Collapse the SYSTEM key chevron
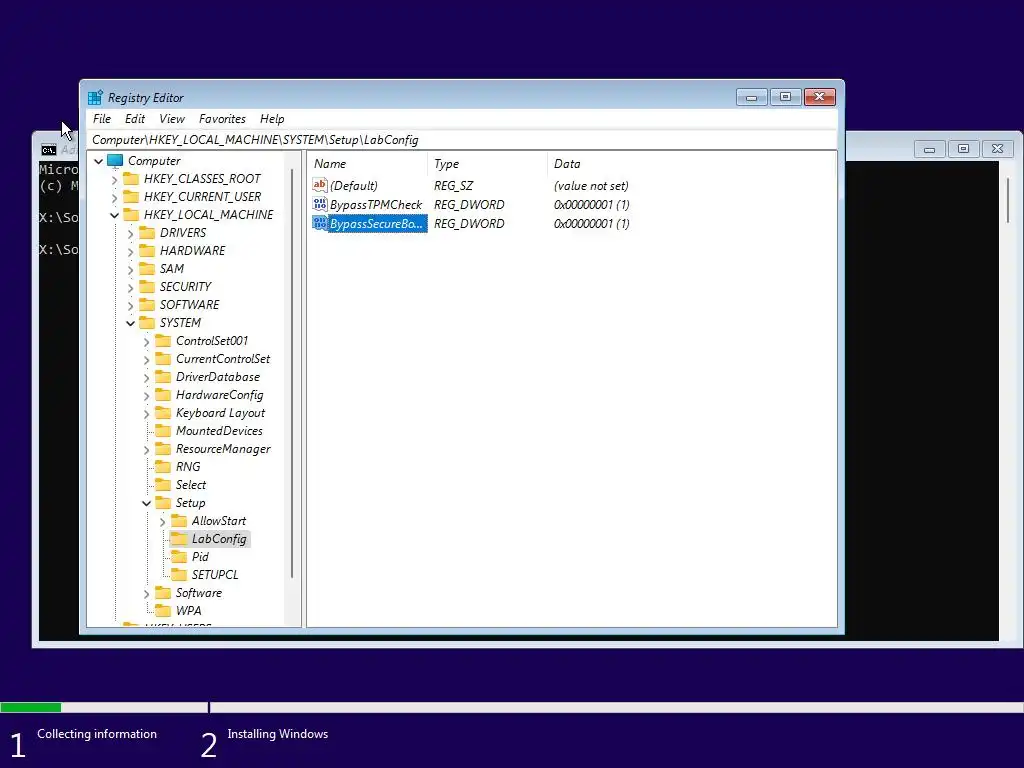Screen dimensions: 1024x768 click(131, 323)
